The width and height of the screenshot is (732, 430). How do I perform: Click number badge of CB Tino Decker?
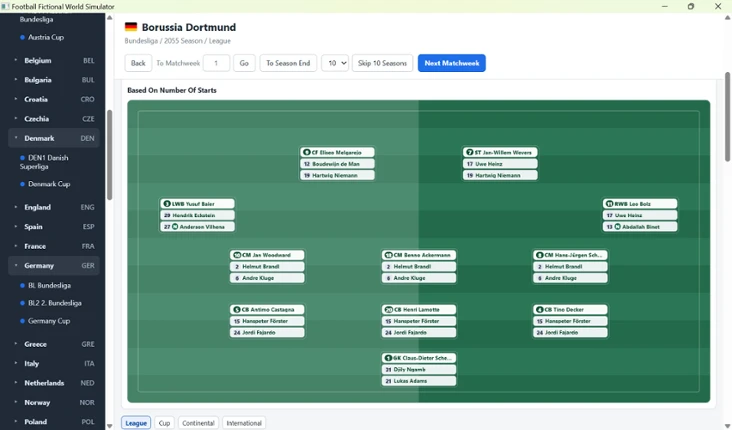[x=539, y=310]
